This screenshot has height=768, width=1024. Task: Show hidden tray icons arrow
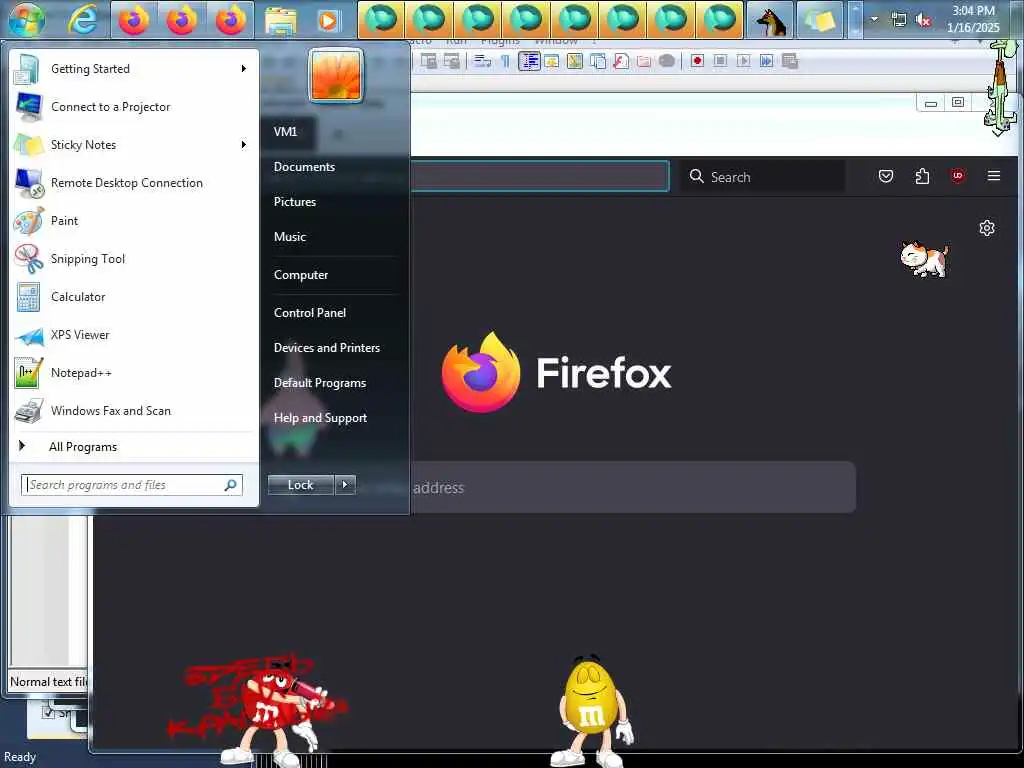tap(874, 19)
